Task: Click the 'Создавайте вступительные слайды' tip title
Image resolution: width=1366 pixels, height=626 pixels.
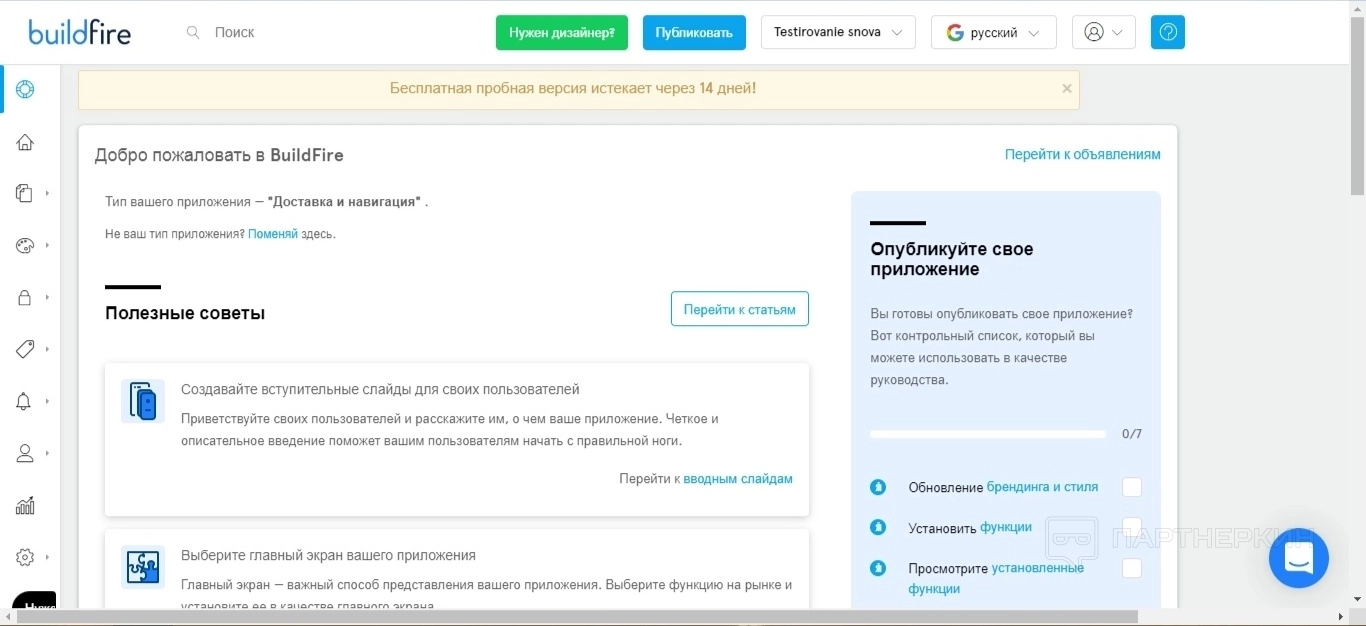Action: [x=380, y=389]
